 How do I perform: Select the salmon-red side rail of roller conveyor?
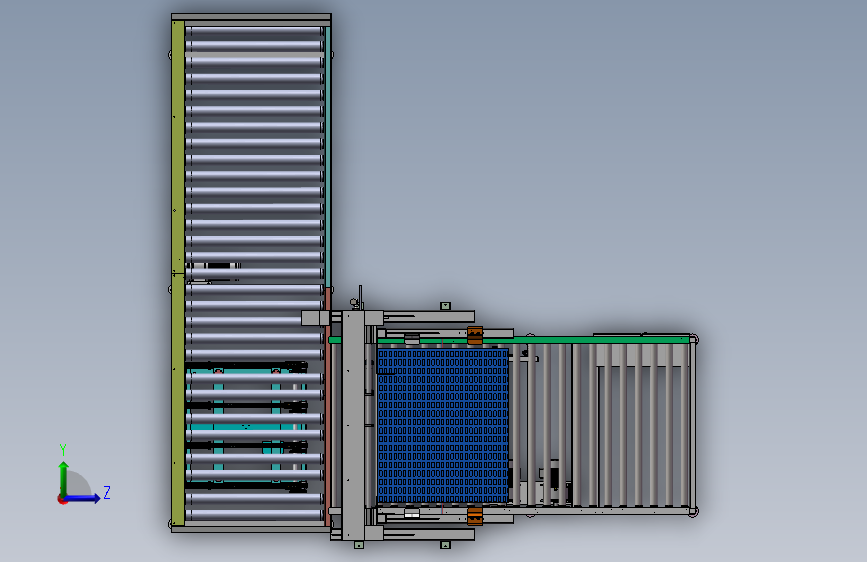[x=328, y=406]
